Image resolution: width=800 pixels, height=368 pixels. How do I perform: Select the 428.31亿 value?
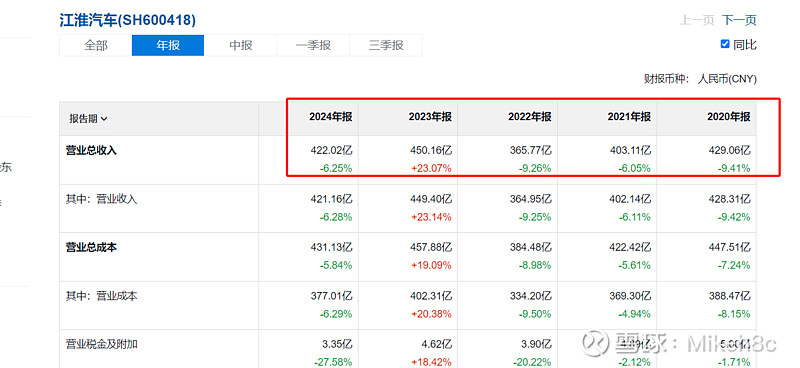click(x=729, y=199)
